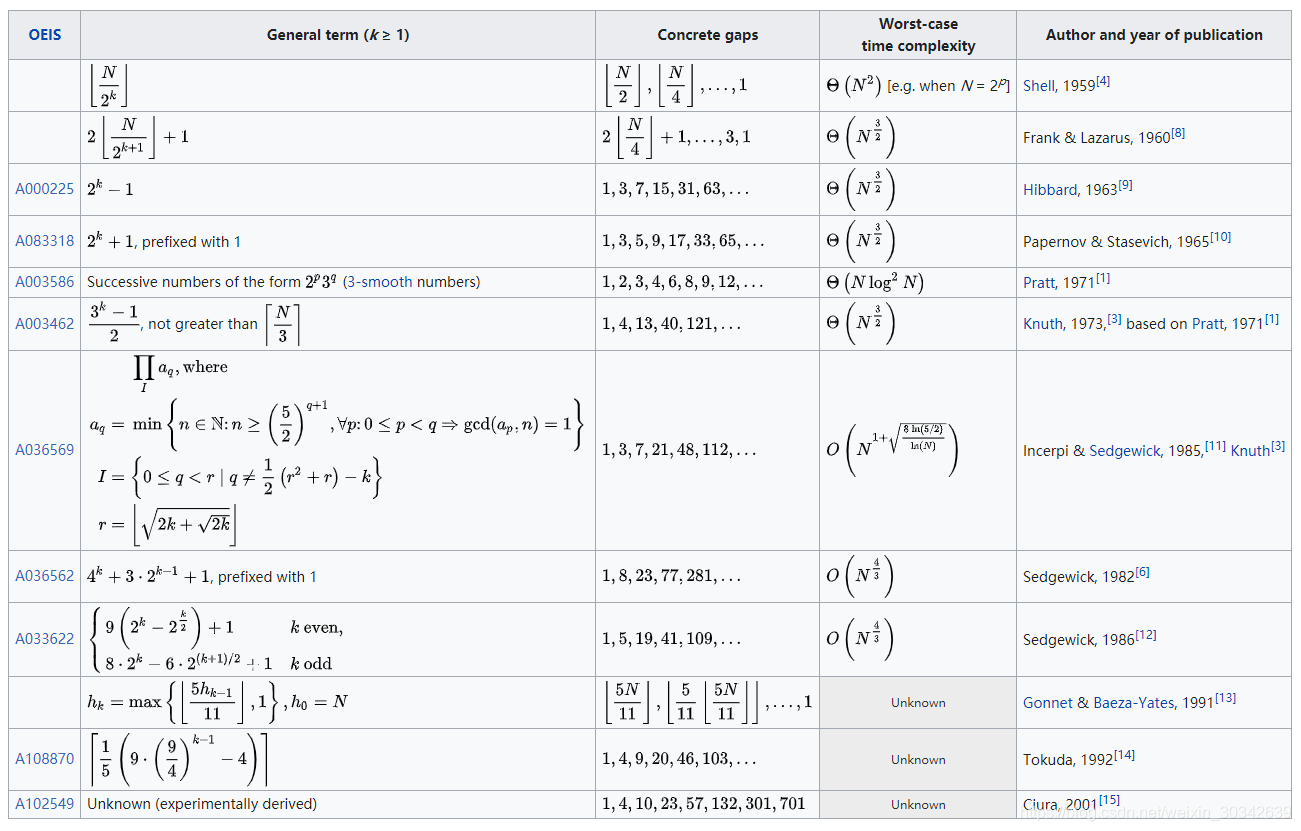Open OEIS sequence A003462
This screenshot has height=831, width=1301.
[45, 323]
